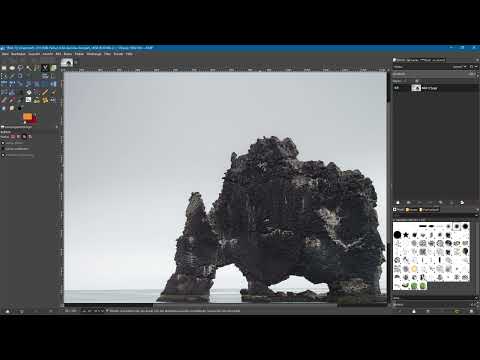This screenshot has width=480, height=360.
Task: Select the Smudge tool
Action: pyautogui.click(x=12, y=108)
